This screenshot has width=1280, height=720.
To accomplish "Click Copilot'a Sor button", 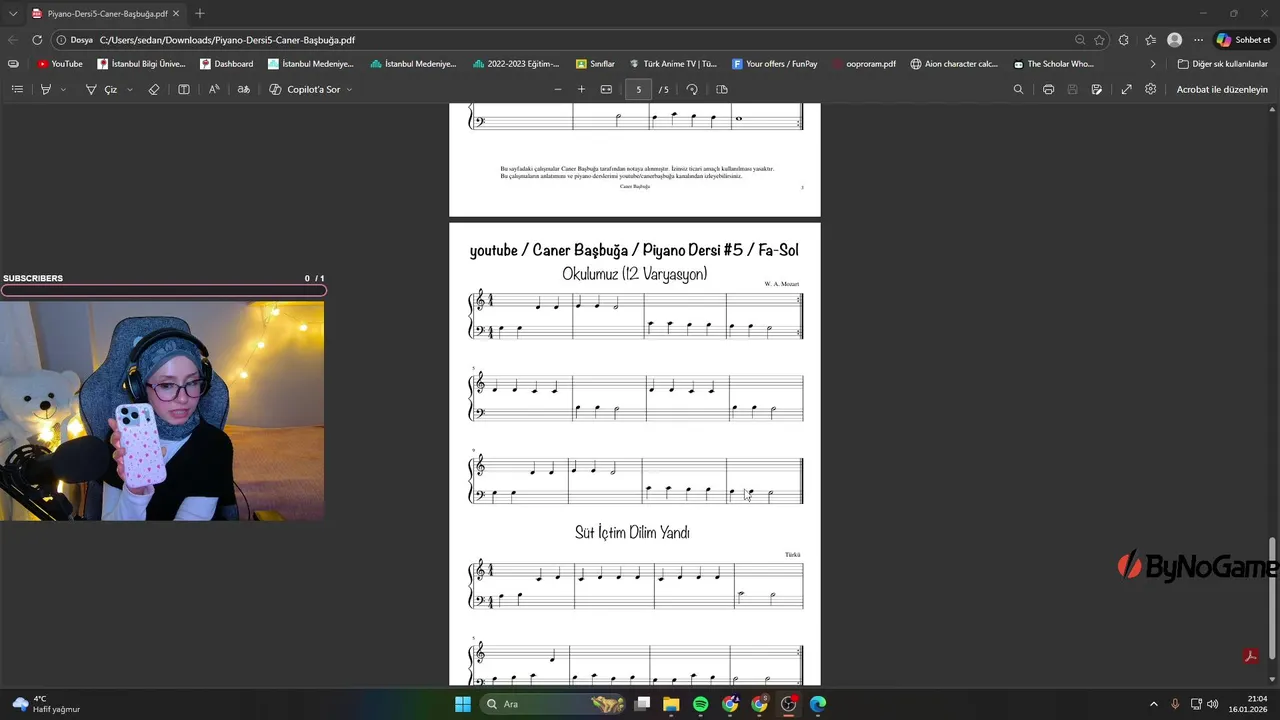I will tap(305, 89).
